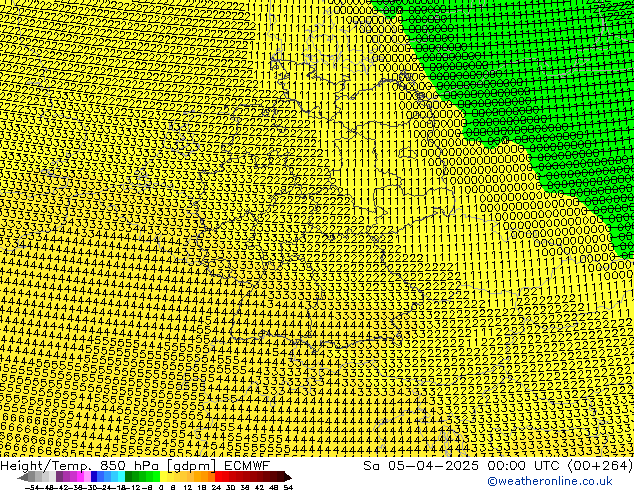Click the gray arrow at the legend's cold end

point(23,477)
